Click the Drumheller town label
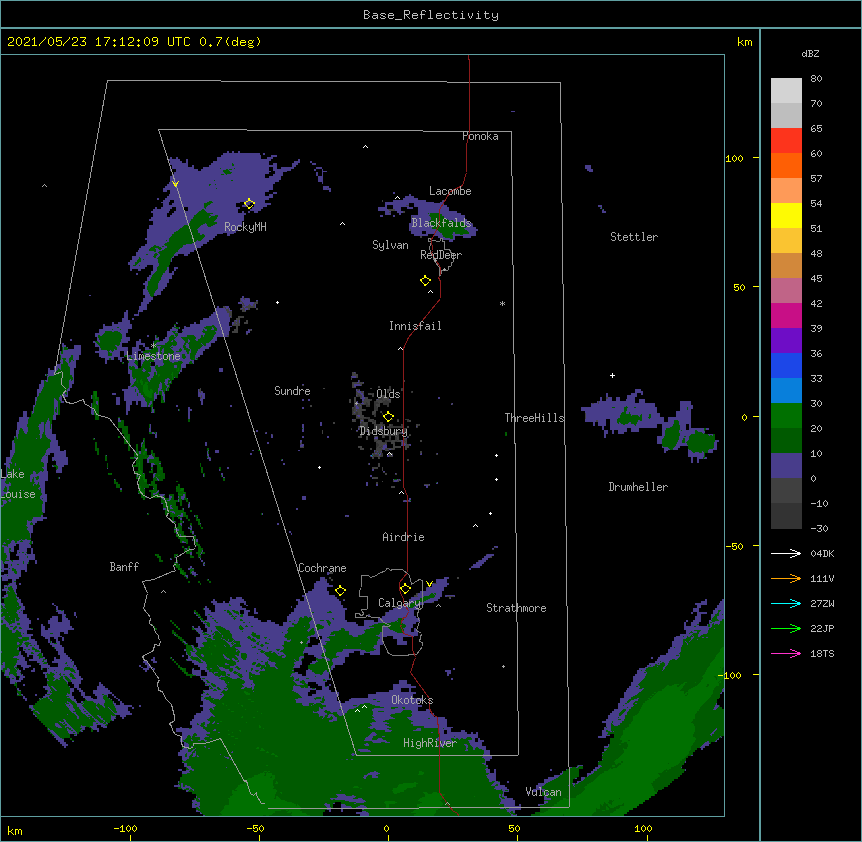Screen dimensions: 862x842 point(638,487)
